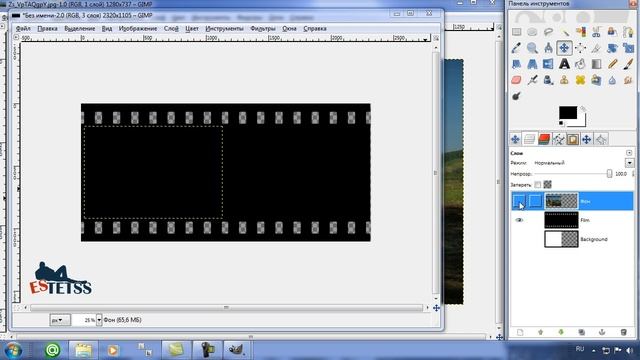The height and width of the screenshot is (360, 640).
Task: Select the Clone stamp tool
Action: pos(564,80)
